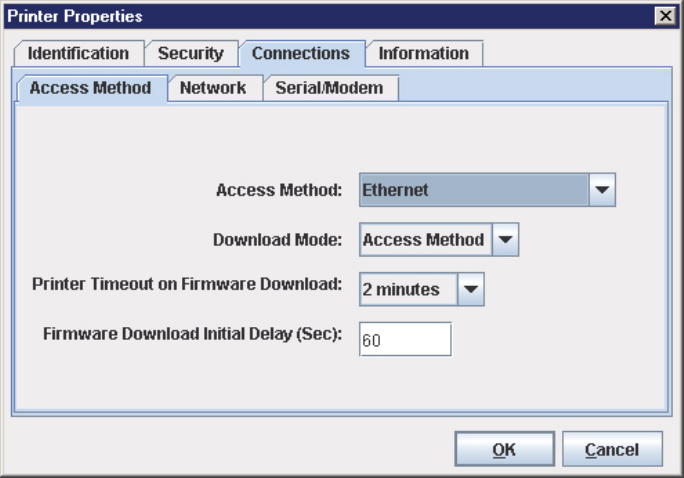Click the Cancel button
This screenshot has height=478, width=684.
coord(612,450)
